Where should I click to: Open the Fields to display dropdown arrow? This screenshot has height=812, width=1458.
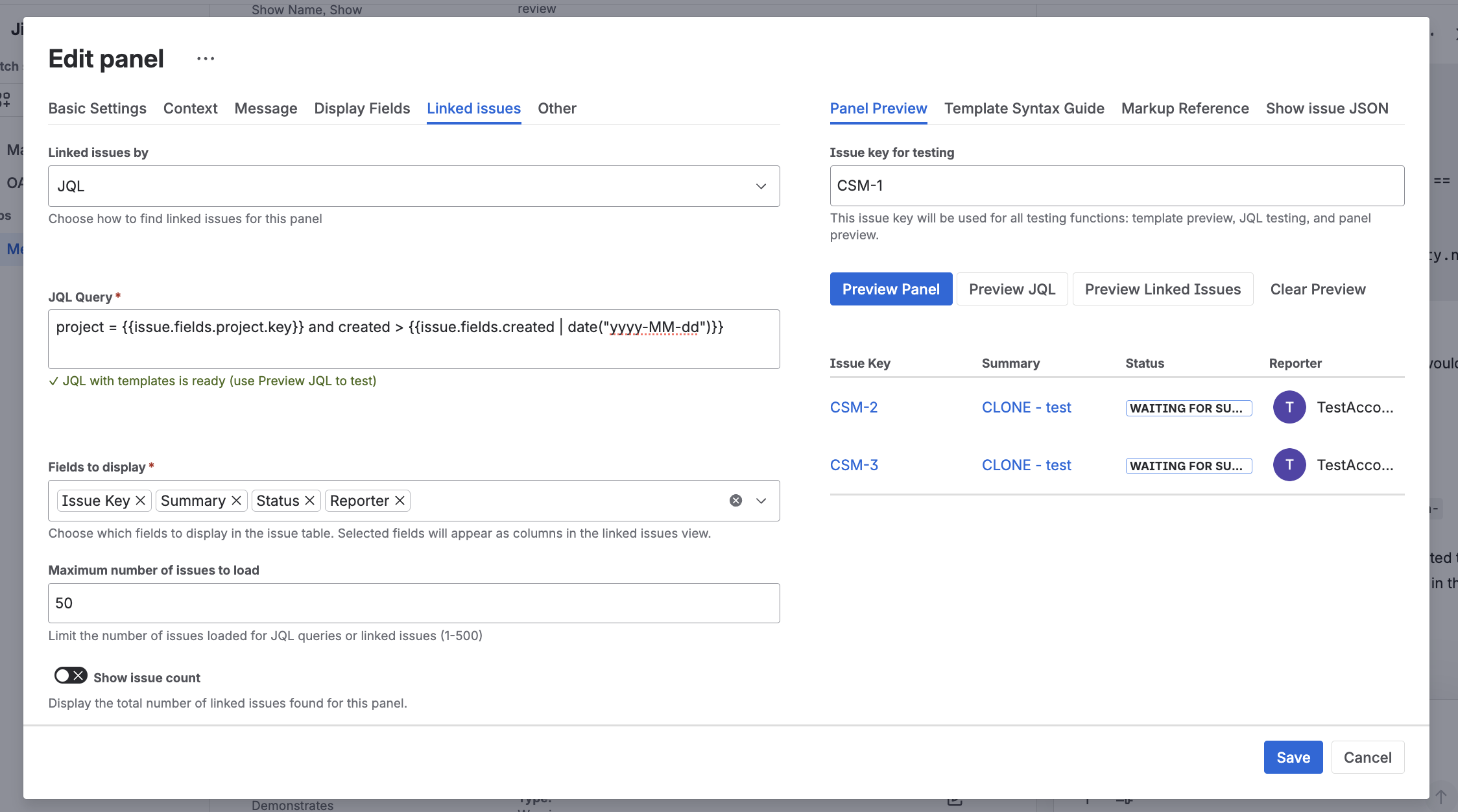click(x=761, y=501)
